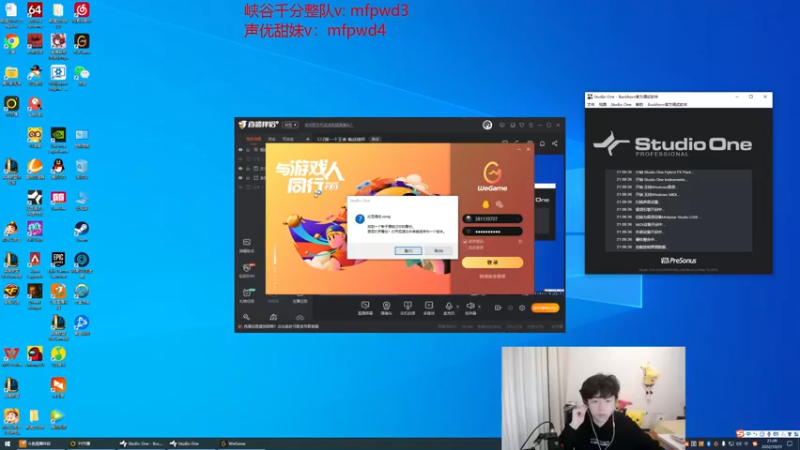Open the WPS Office desktop icon
The image size is (800, 450).
coord(11,356)
